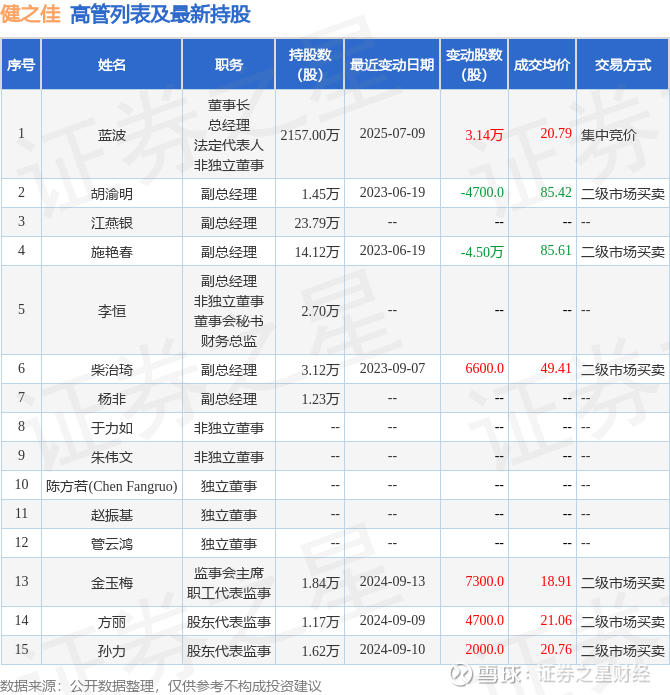This screenshot has width=670, height=695.
Task: Click the red 3.14万 change value
Action: coord(484,135)
